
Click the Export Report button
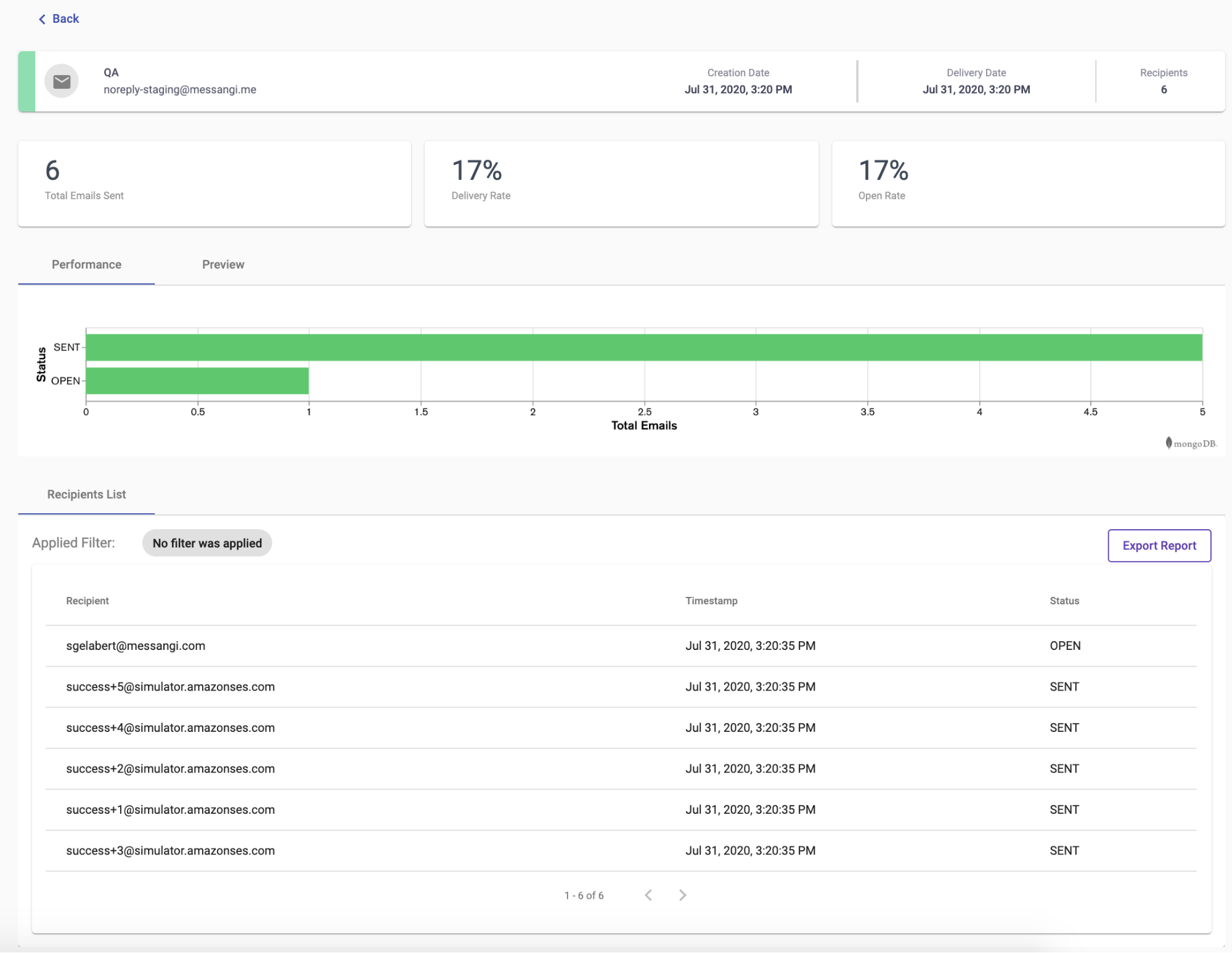(x=1159, y=545)
